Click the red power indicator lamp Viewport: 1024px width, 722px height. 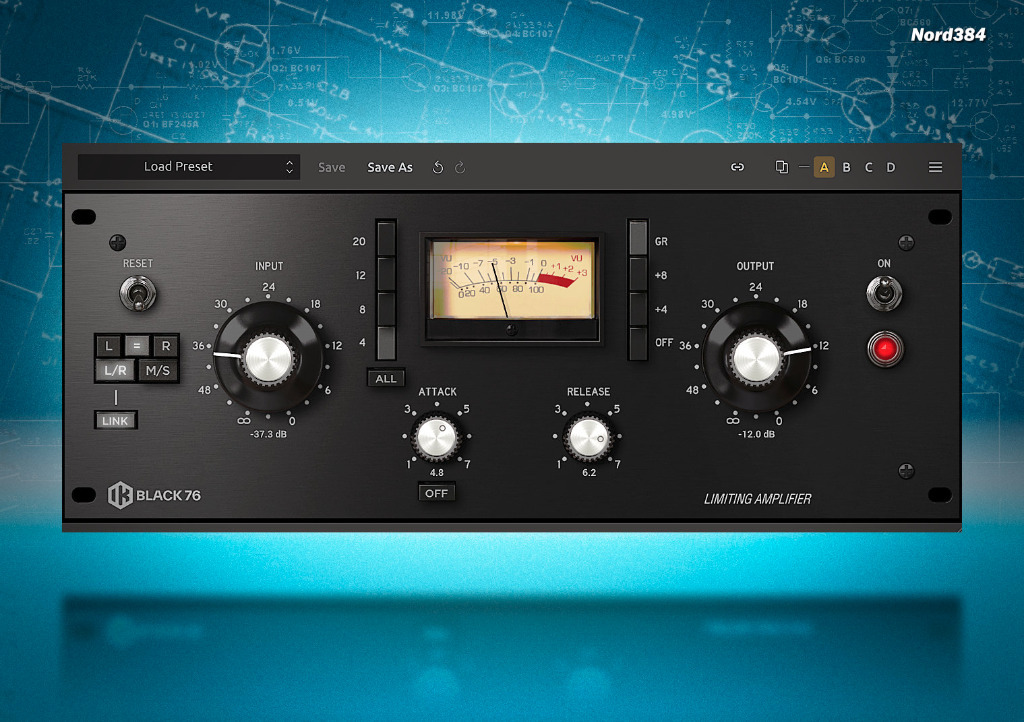[x=885, y=349]
